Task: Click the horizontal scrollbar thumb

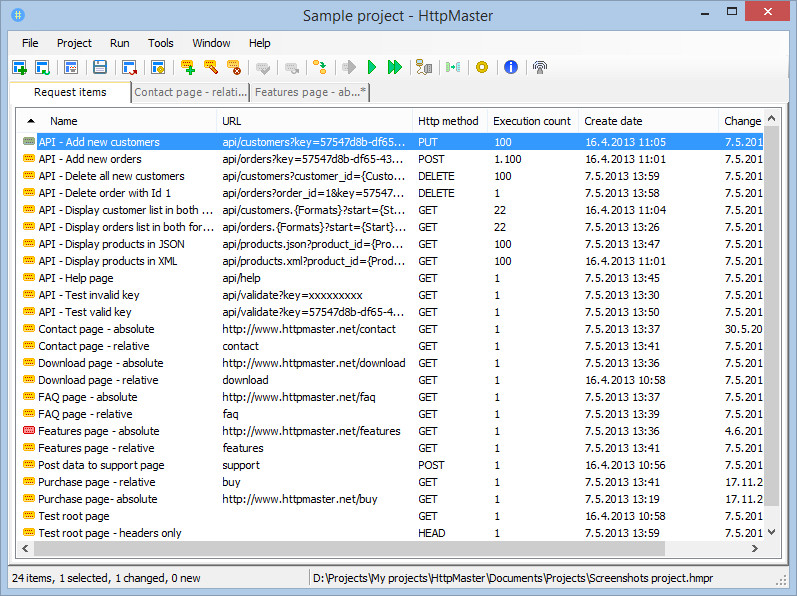Action: pyautogui.click(x=349, y=548)
